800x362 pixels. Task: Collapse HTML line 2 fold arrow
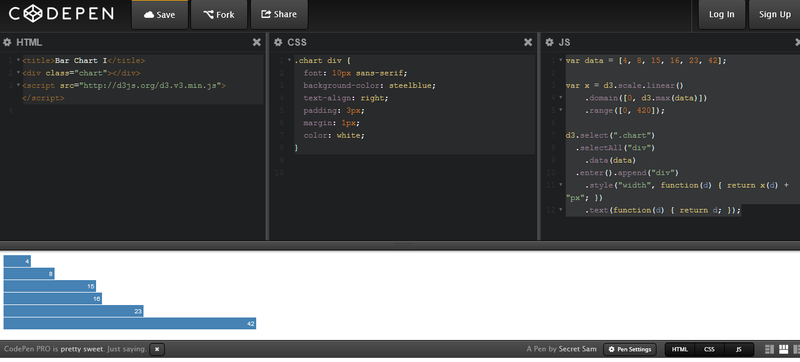pyautogui.click(x=18, y=73)
